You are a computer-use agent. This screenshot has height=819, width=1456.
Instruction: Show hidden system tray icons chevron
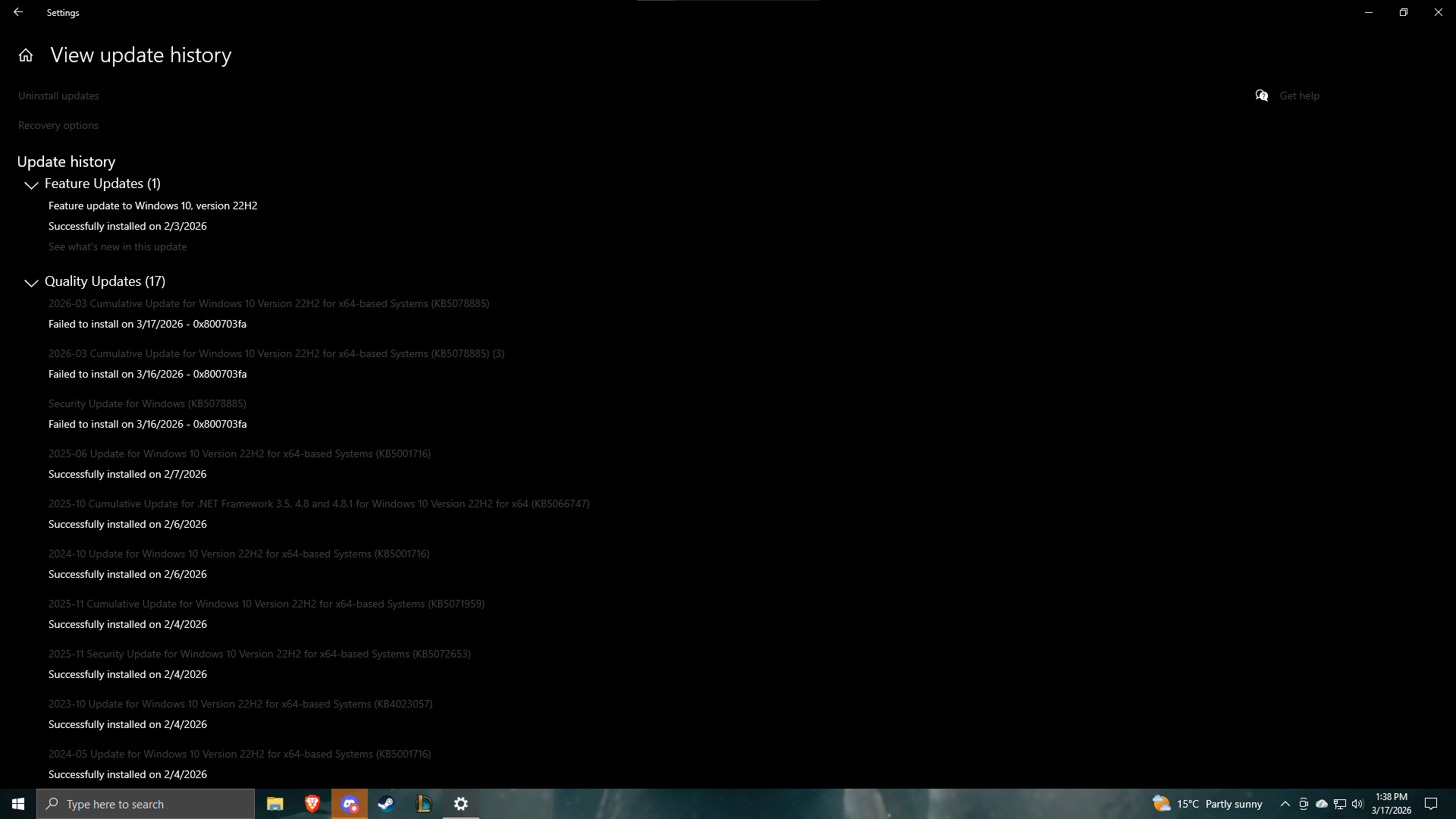[x=1285, y=804]
